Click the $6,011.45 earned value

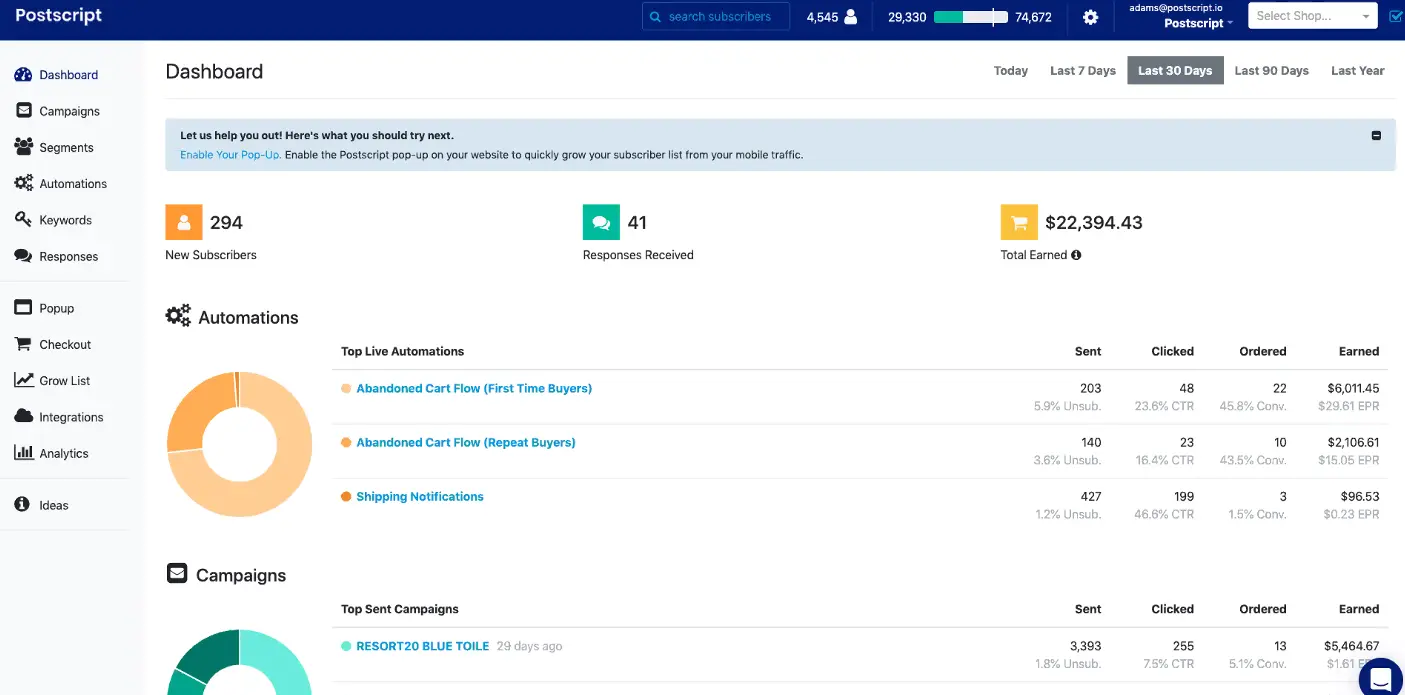point(1353,388)
